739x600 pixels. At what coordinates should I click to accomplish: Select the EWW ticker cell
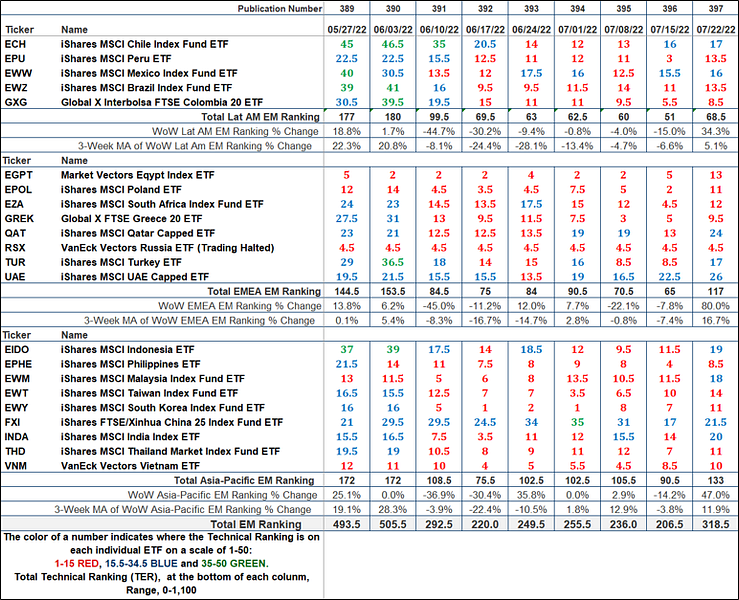pos(18,74)
